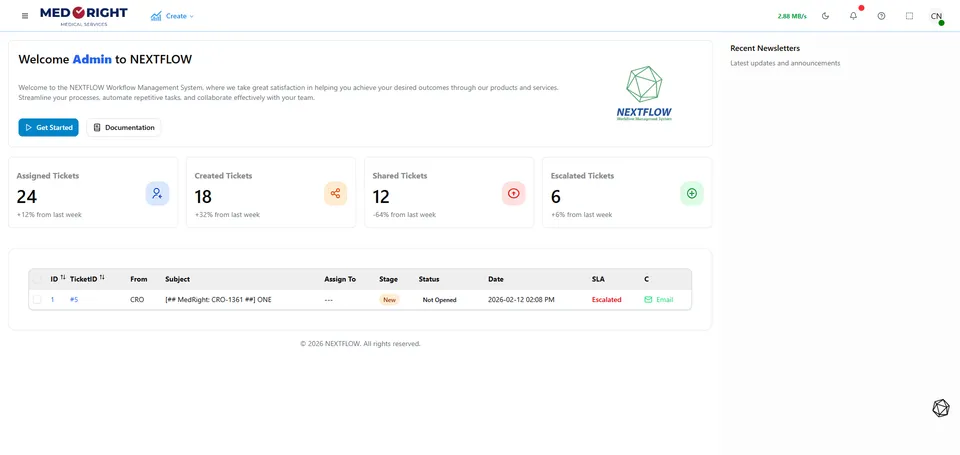Click the Escalated Tickets count 6
The width and height of the screenshot is (960, 455).
(555, 197)
